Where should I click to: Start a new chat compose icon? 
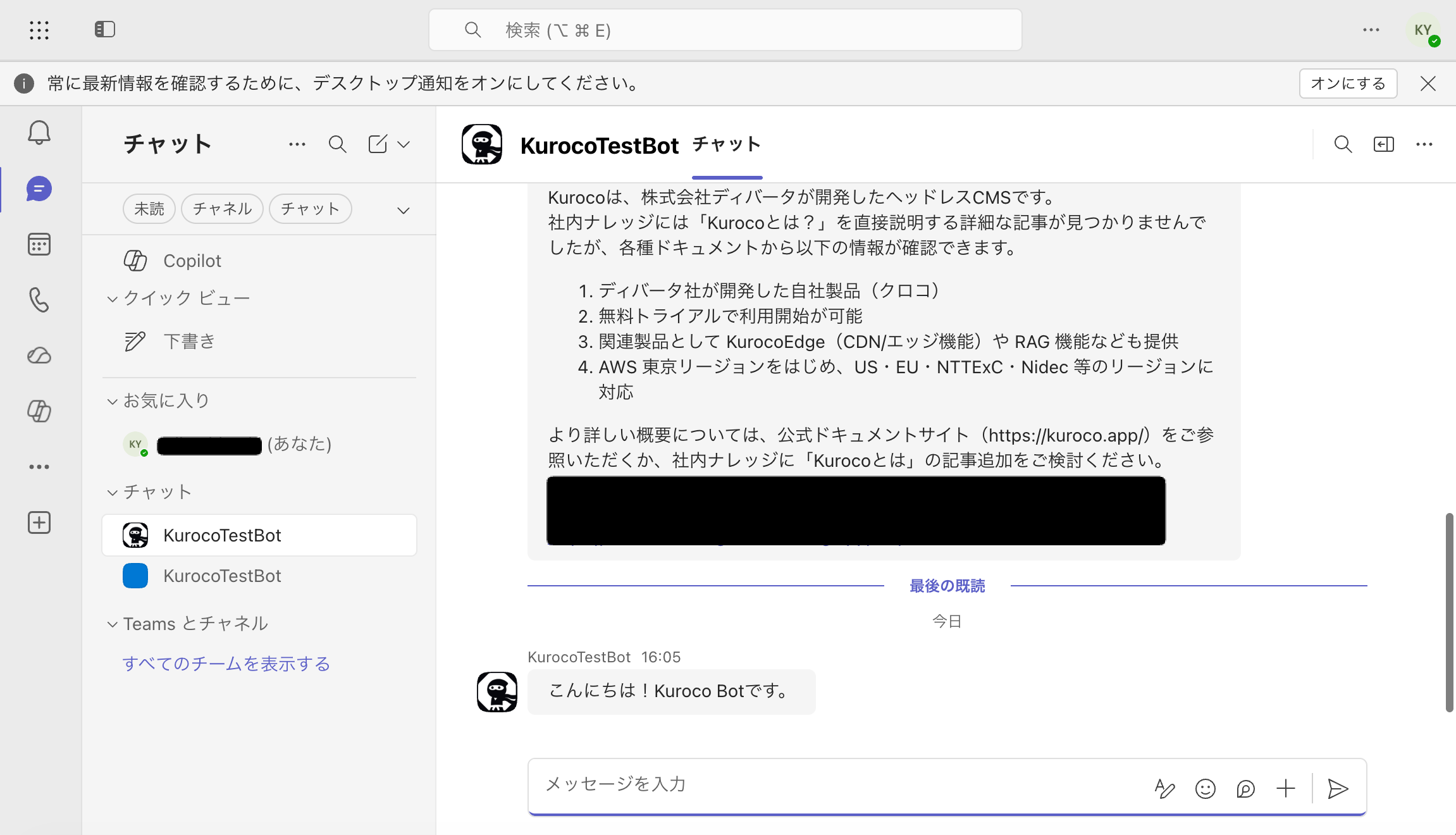tap(378, 144)
